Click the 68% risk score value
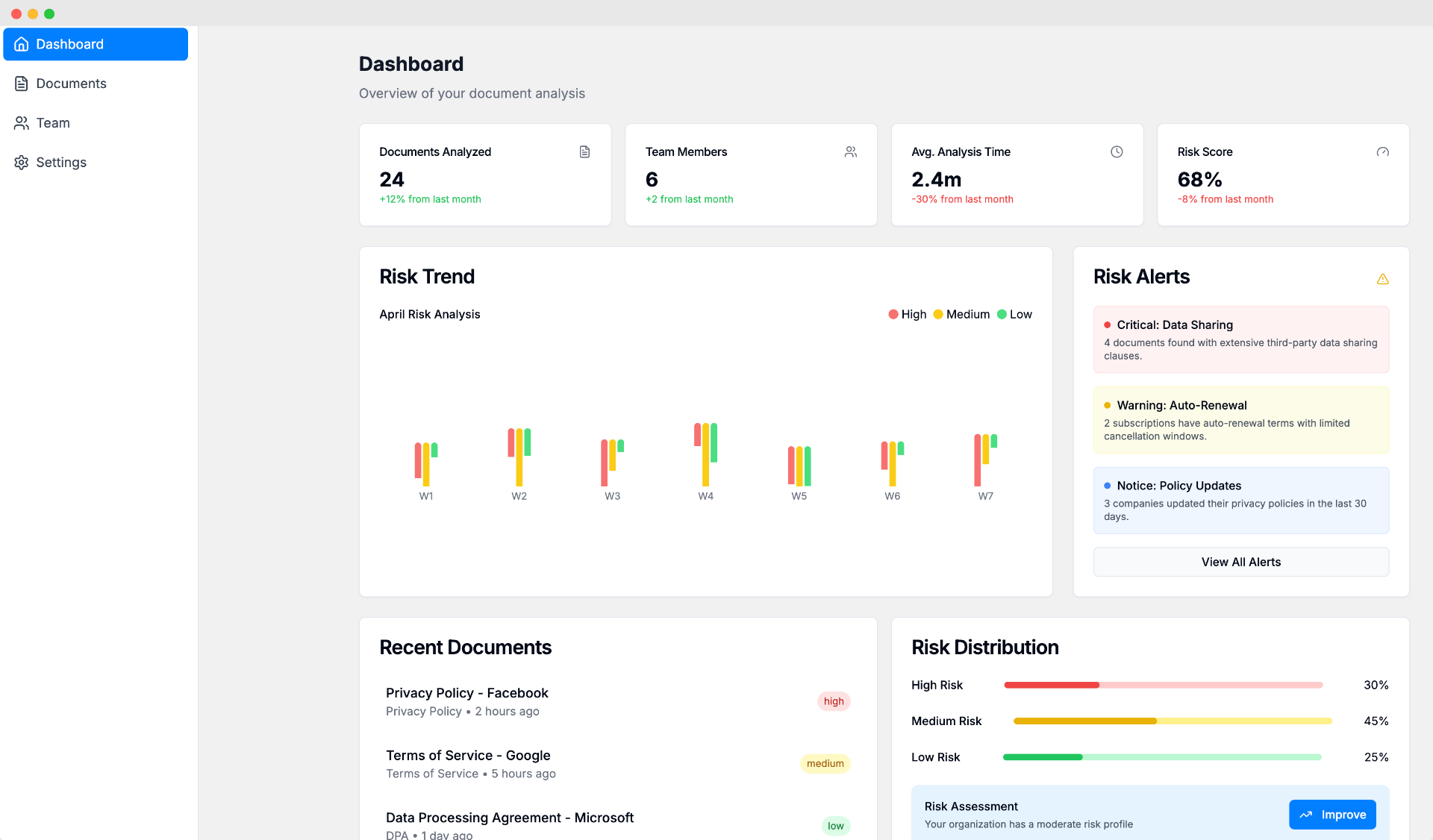This screenshot has height=840, width=1433. tap(1200, 180)
